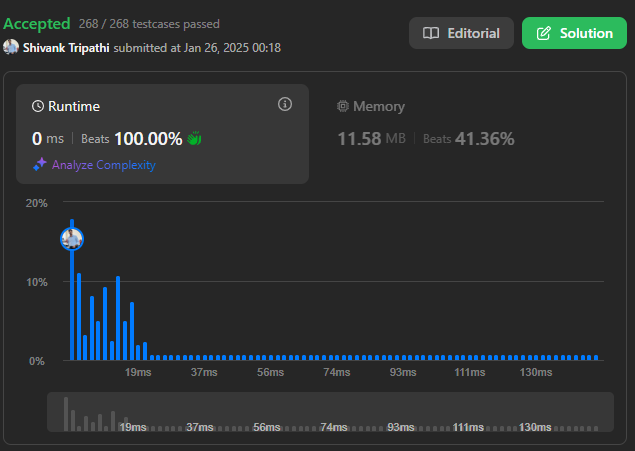The height and width of the screenshot is (451, 635).
Task: Click the 0 ms runtime value
Action: coord(48,139)
